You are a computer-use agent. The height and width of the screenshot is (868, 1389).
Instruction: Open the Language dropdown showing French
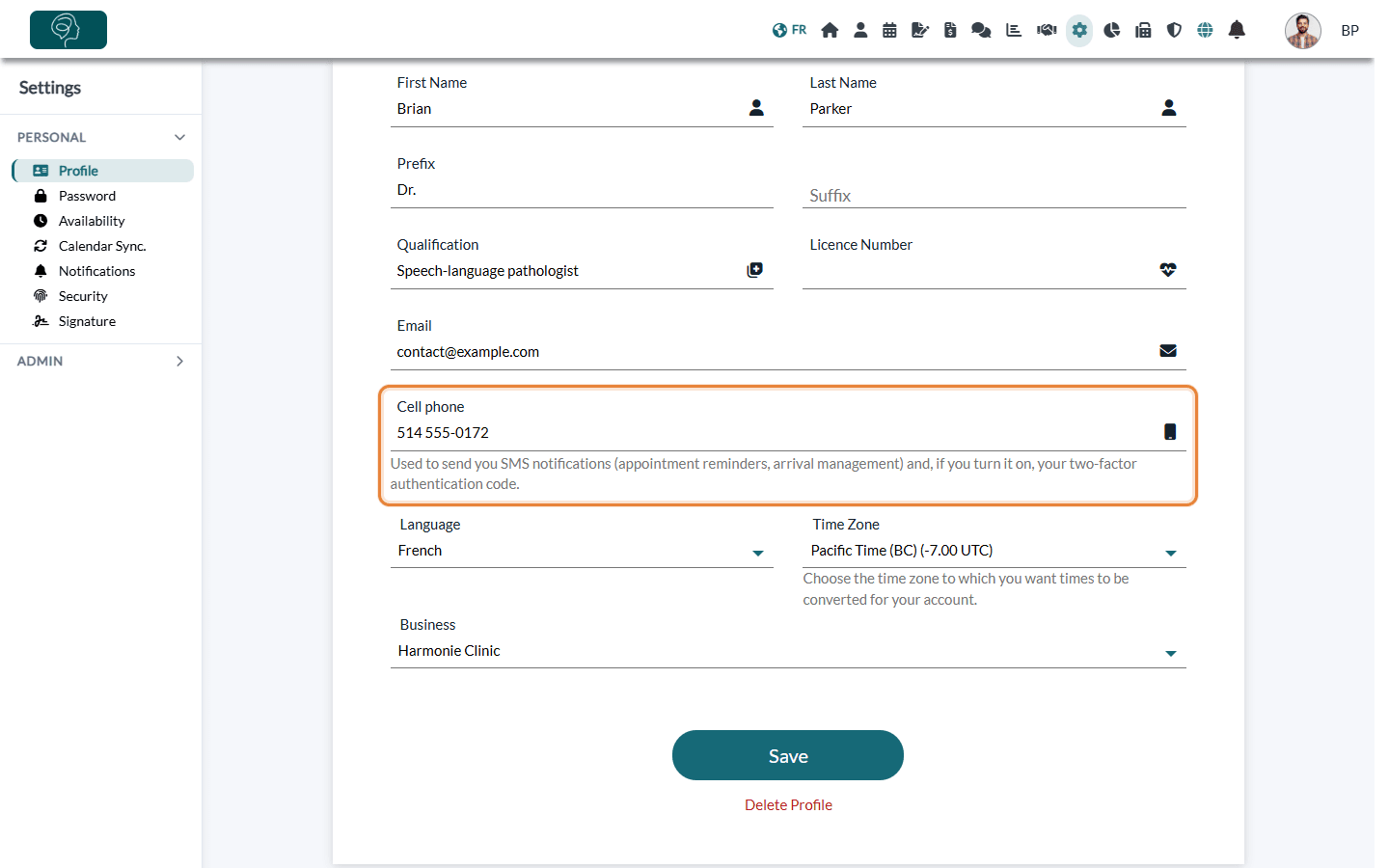coord(582,551)
